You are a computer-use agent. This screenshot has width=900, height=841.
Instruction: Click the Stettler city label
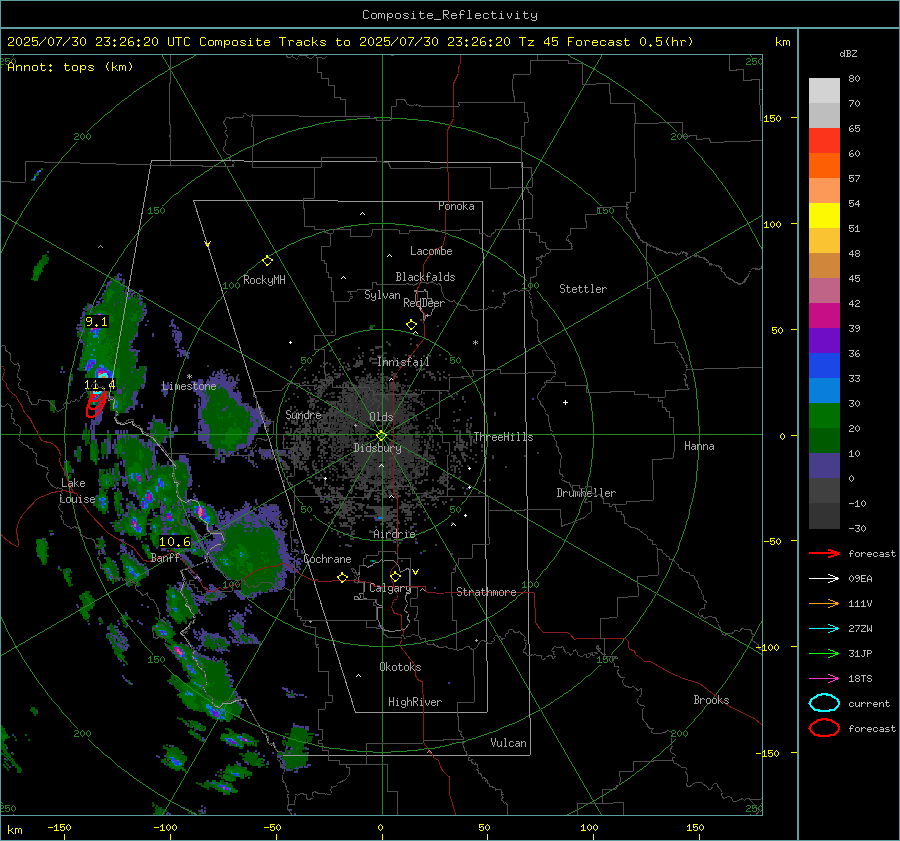(x=583, y=289)
